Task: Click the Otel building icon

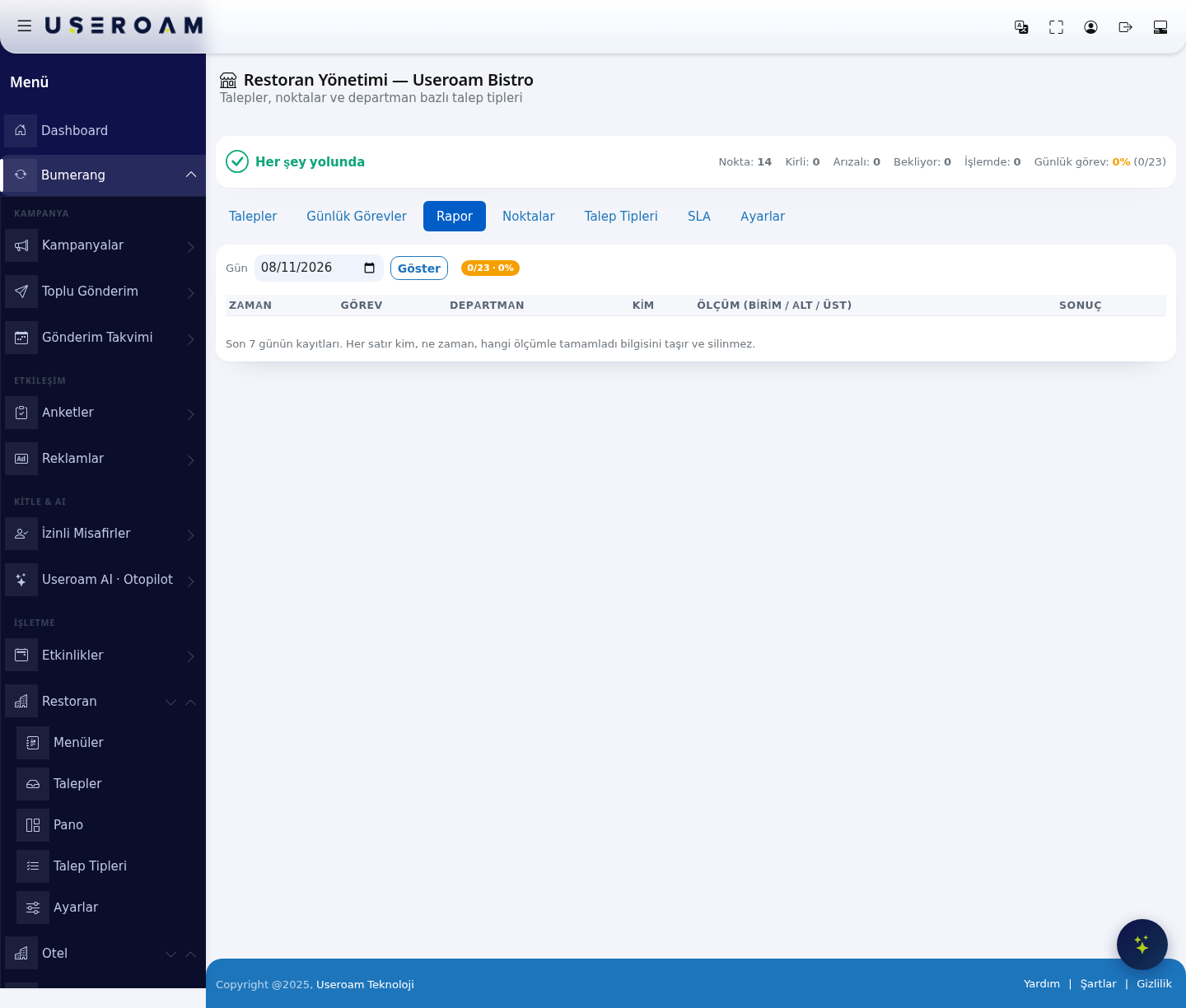Action: click(x=21, y=954)
